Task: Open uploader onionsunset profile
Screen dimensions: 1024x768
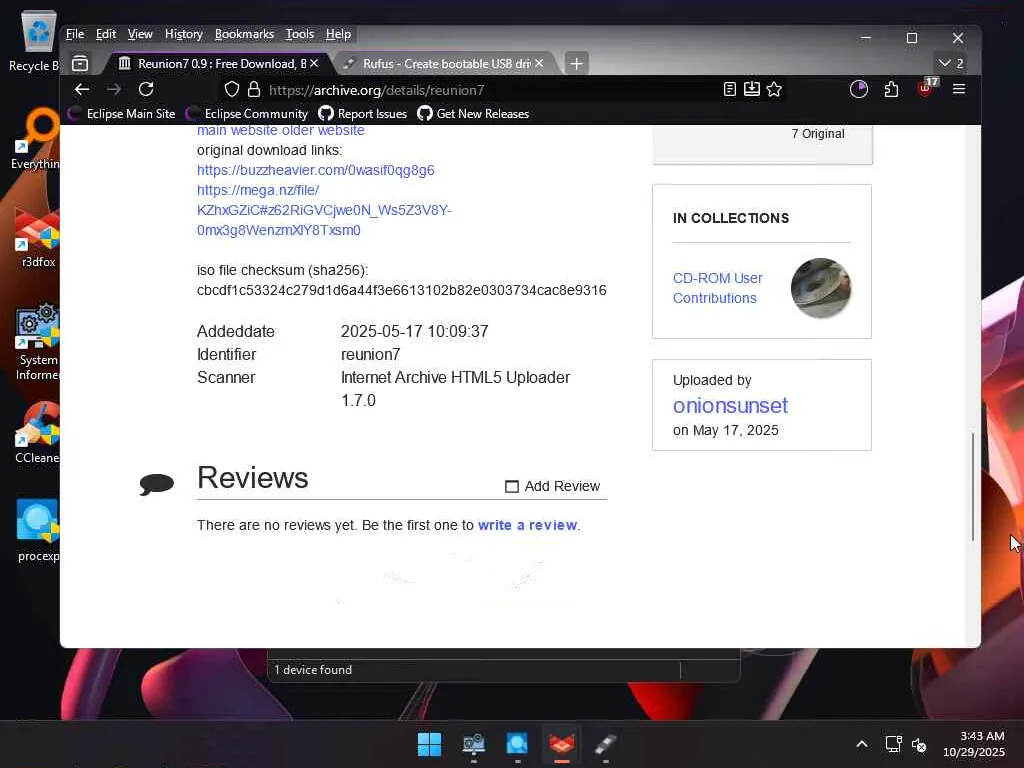Action: pyautogui.click(x=730, y=406)
